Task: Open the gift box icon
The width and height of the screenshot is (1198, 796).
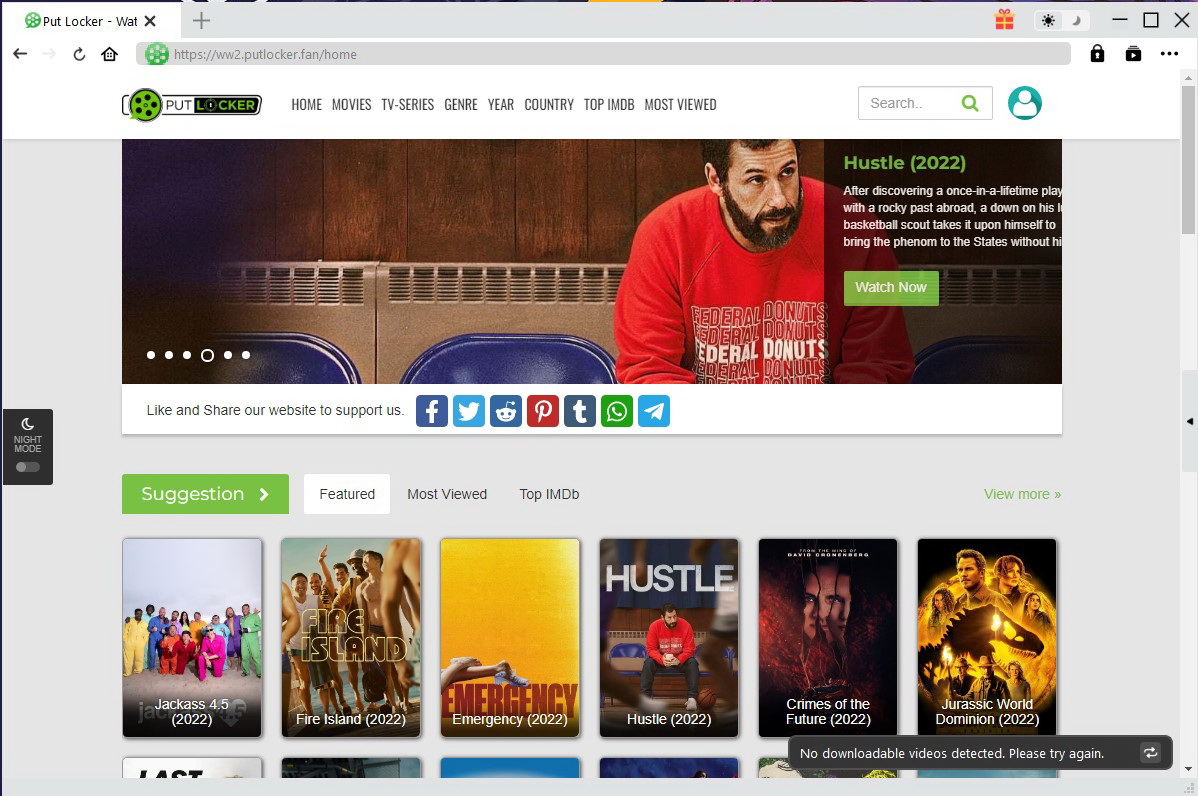Action: 1004,20
